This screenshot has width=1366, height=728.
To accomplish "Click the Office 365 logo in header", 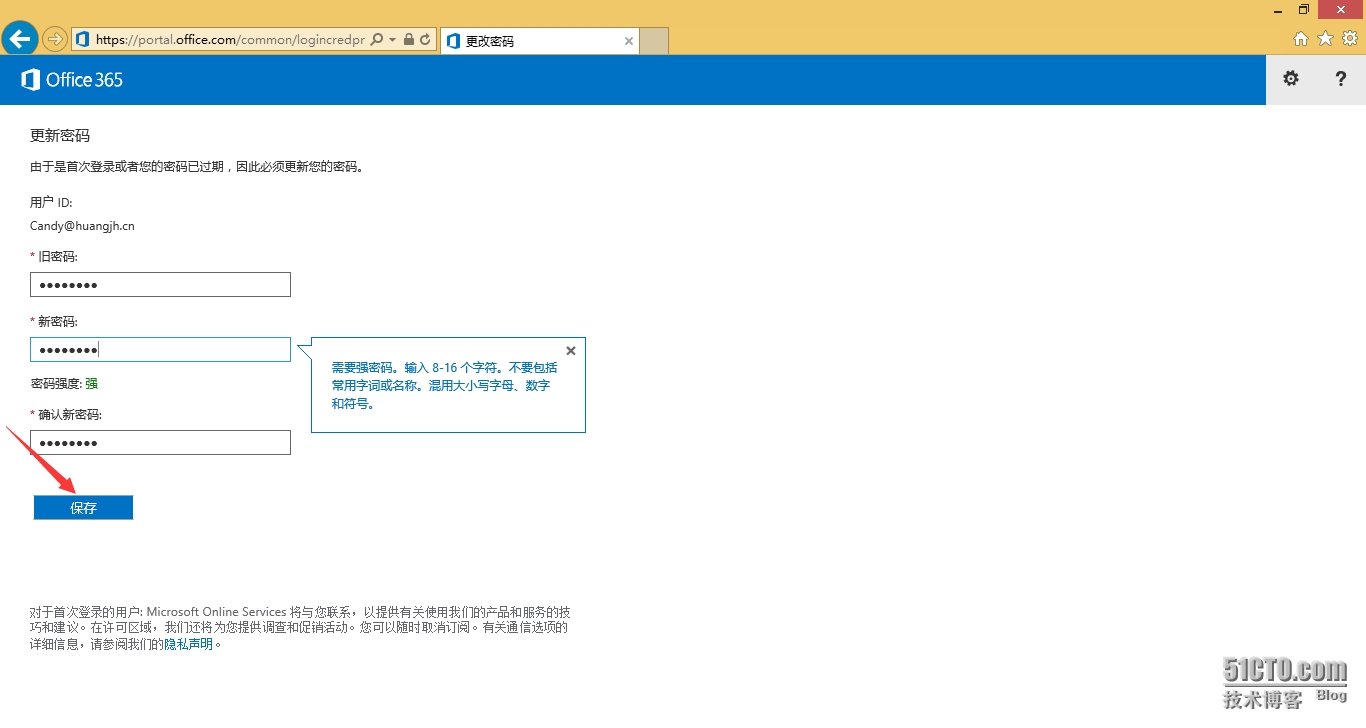I will pos(72,80).
